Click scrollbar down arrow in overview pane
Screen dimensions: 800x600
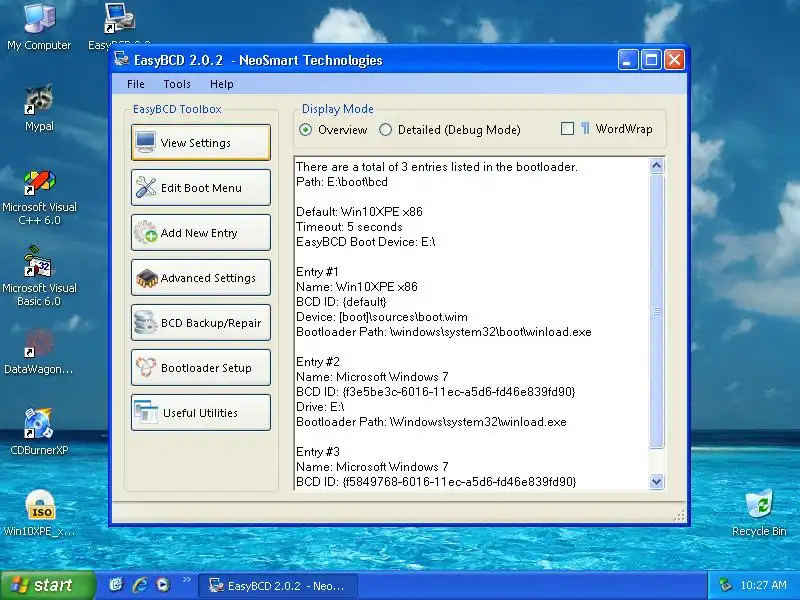tap(657, 481)
